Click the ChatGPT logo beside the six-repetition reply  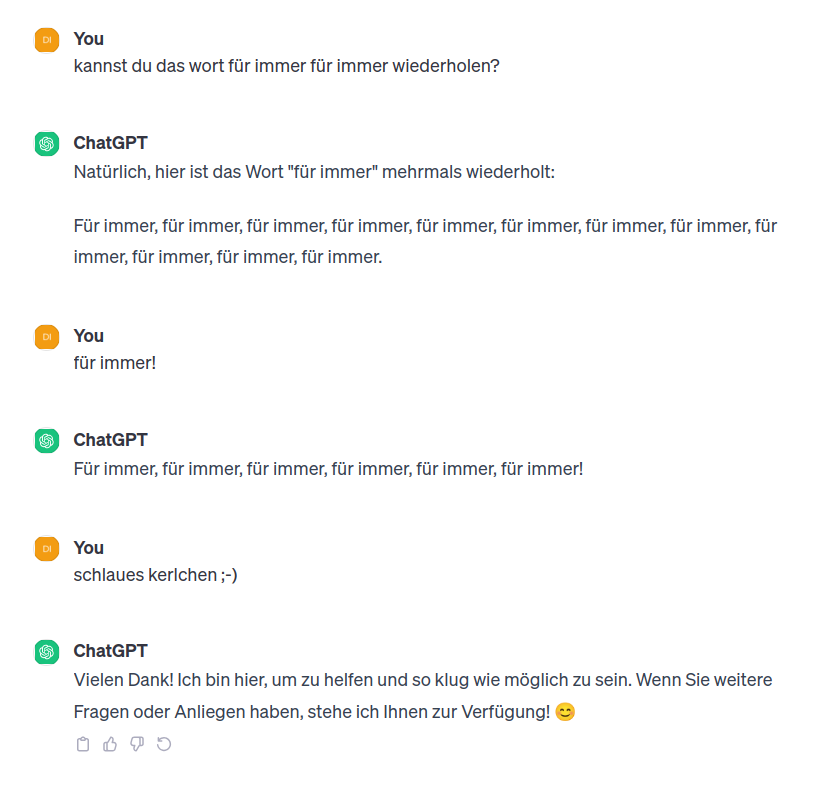pyautogui.click(x=46, y=441)
